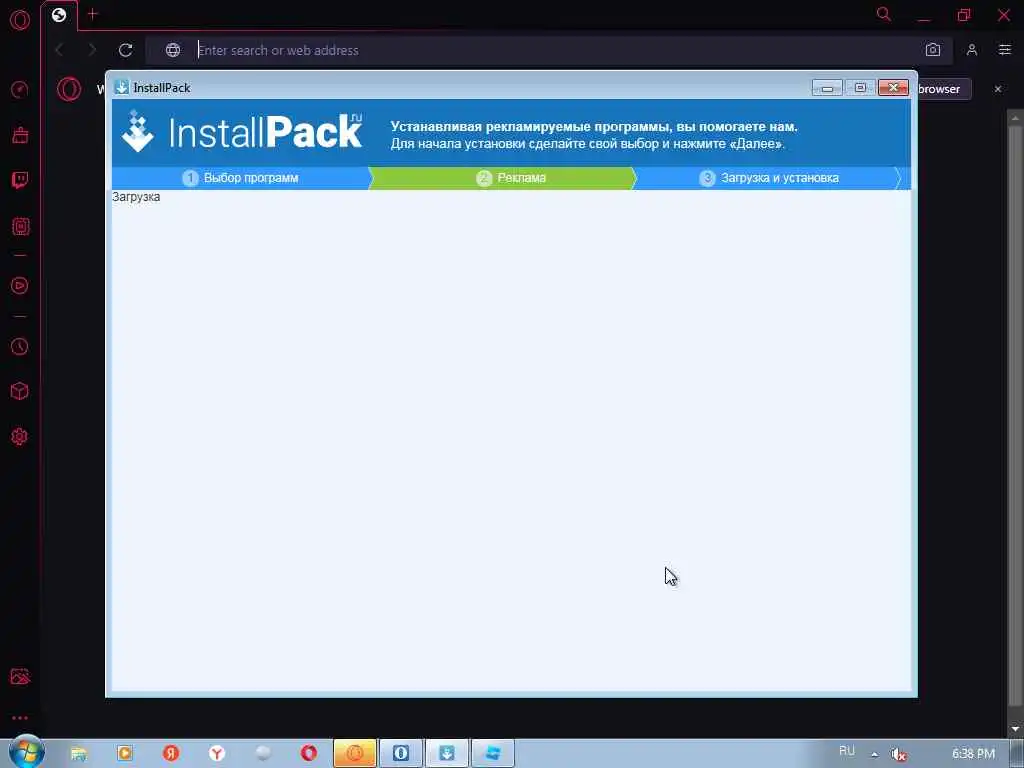Go forward with the browser forward arrow
Image resolution: width=1024 pixels, height=768 pixels.
click(92, 50)
